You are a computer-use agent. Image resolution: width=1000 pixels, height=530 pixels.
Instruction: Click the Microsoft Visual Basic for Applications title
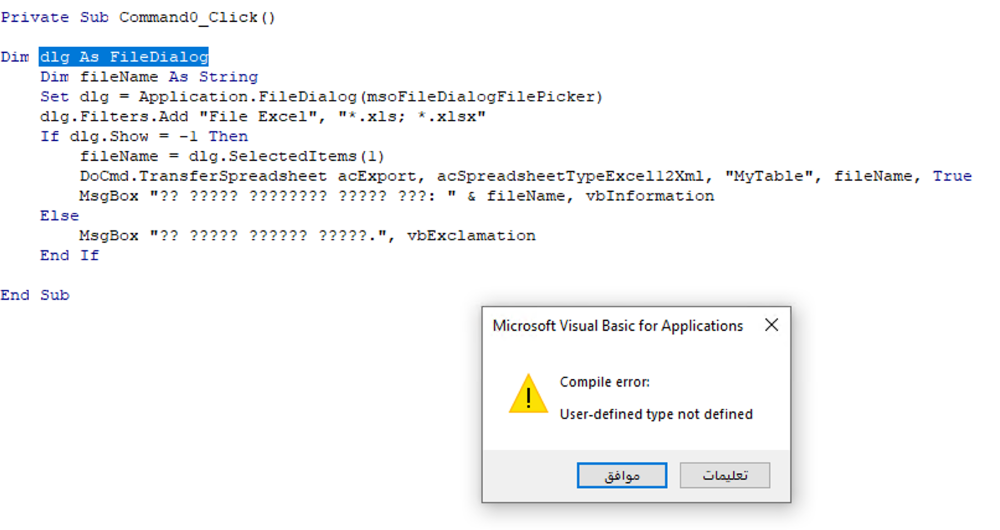click(x=617, y=326)
